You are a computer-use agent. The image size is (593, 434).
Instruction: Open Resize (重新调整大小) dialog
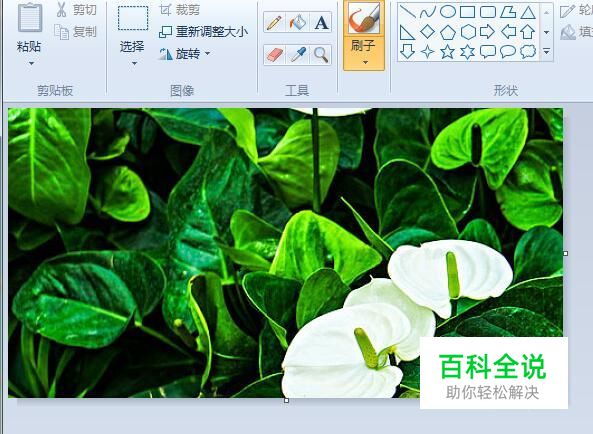pos(203,32)
